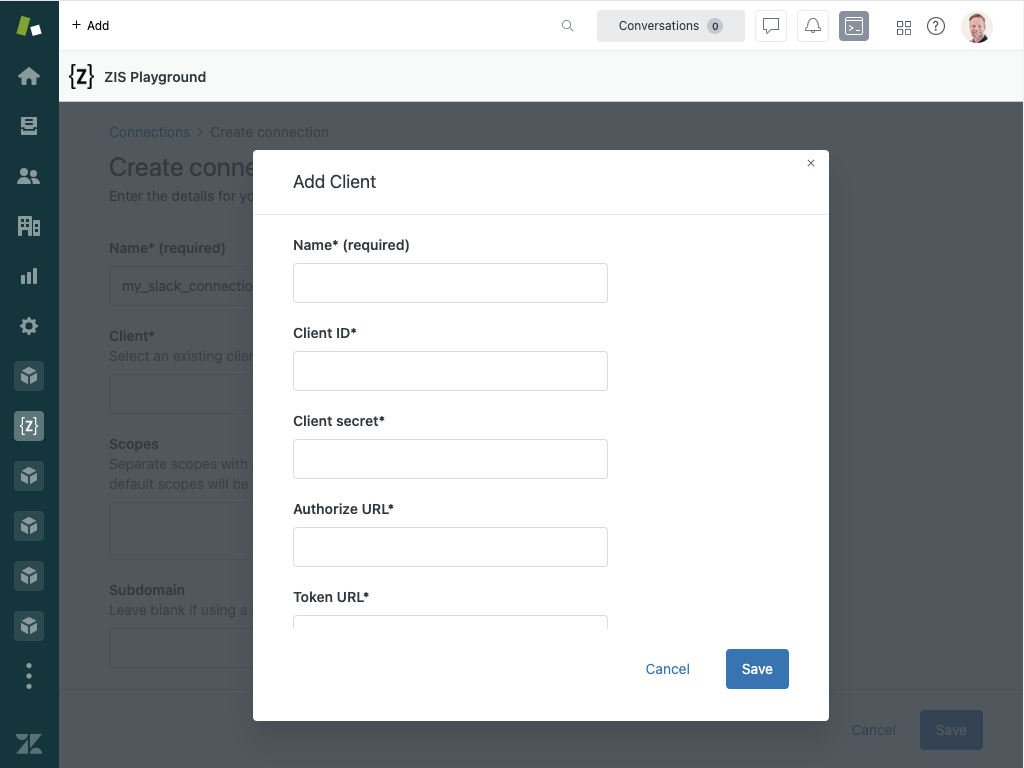This screenshot has width=1024, height=768.
Task: Select the ZIS Playground sidebar icon
Action: 29,426
